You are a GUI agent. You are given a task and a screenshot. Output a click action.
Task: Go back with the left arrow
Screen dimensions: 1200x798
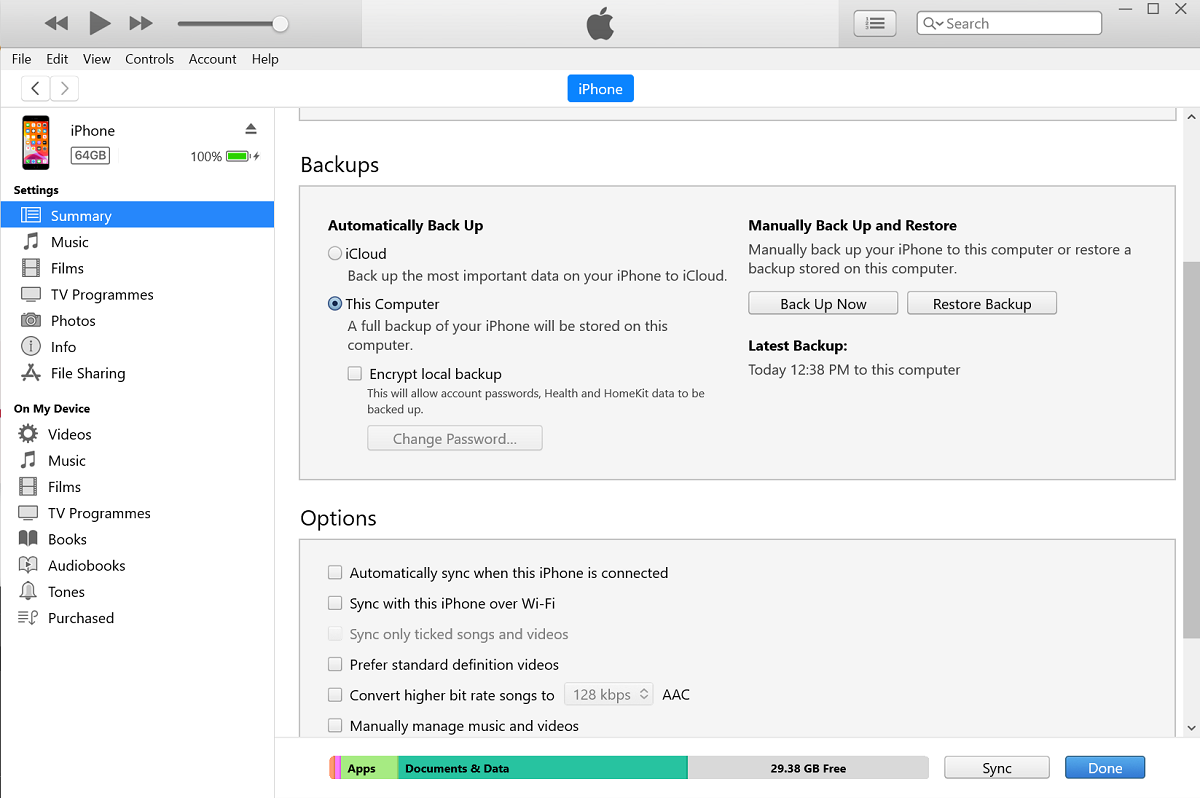click(36, 89)
